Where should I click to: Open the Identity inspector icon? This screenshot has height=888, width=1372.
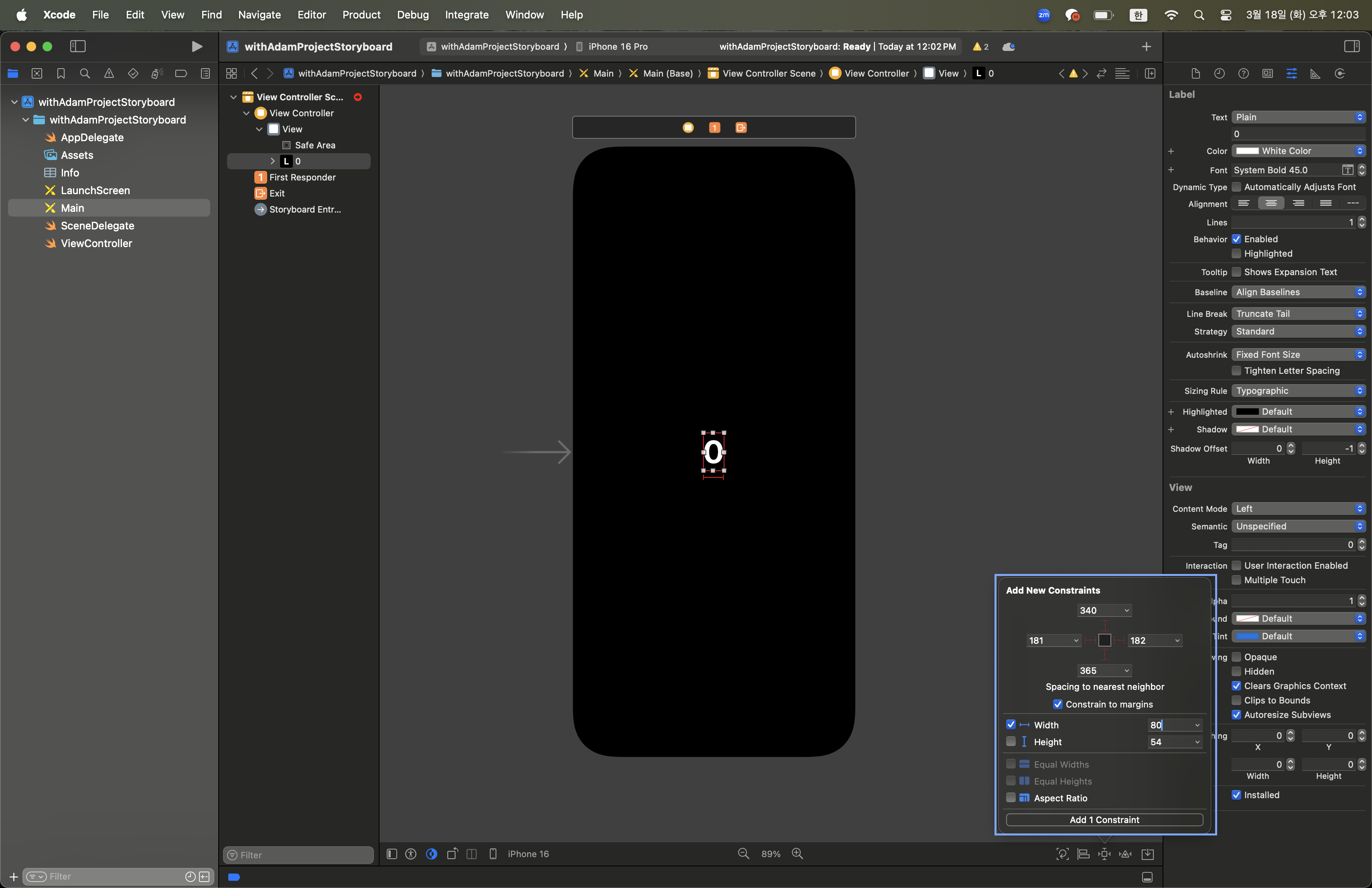coord(1268,73)
